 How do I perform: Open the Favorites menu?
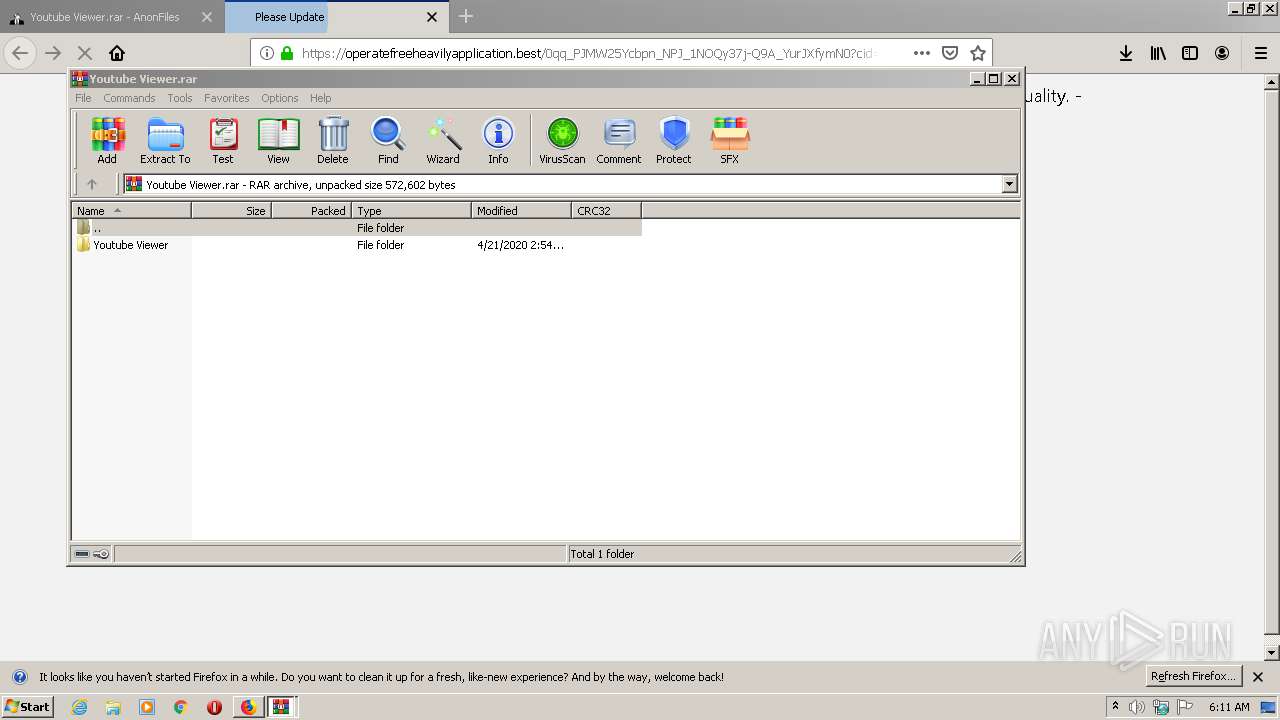point(227,98)
